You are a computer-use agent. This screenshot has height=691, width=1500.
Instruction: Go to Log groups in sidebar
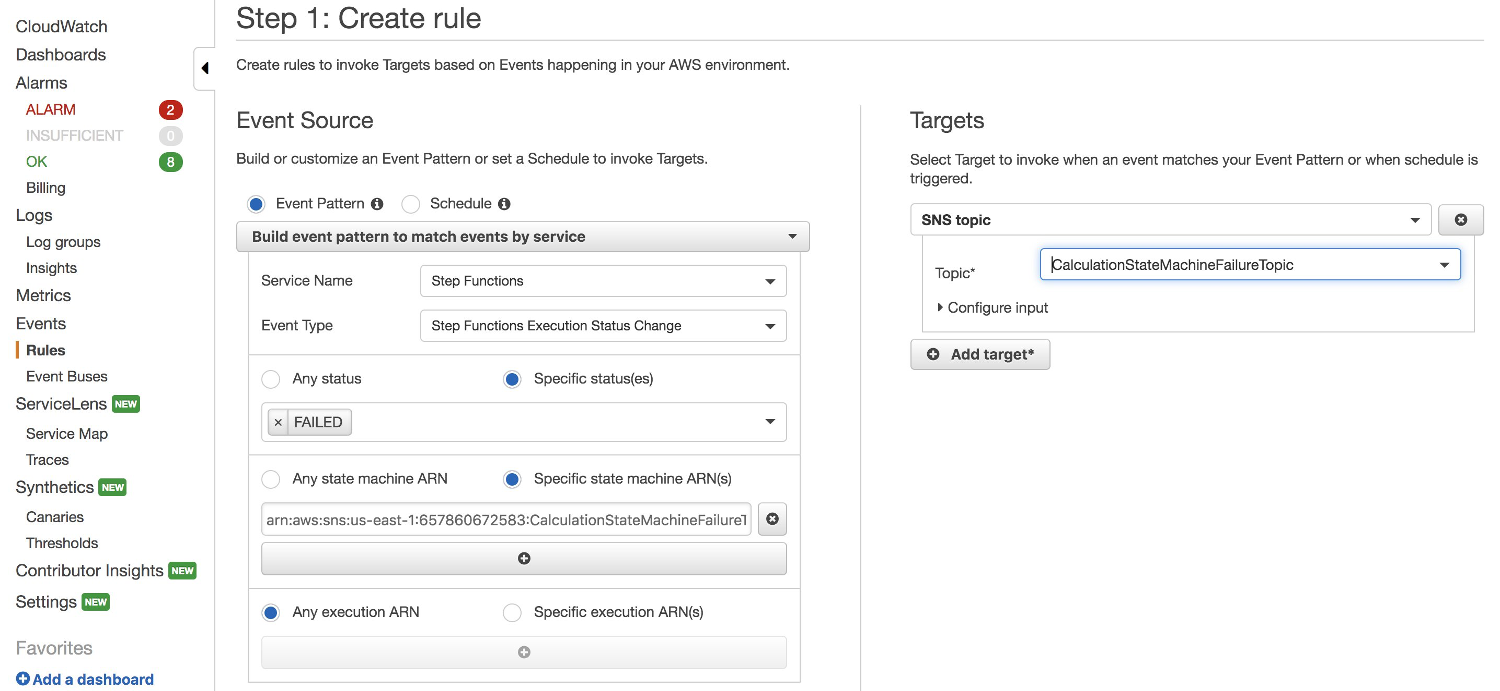pyautogui.click(x=63, y=242)
